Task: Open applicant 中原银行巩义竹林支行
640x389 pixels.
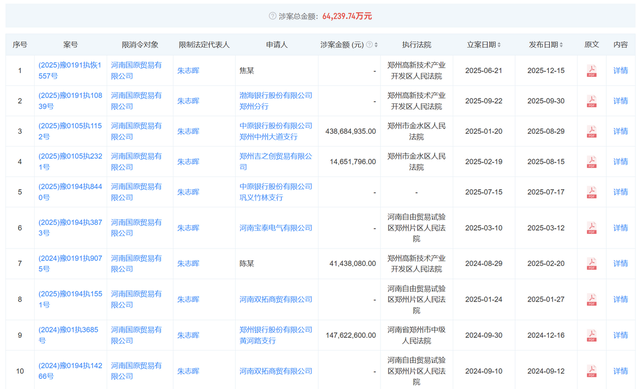Action: (276, 192)
